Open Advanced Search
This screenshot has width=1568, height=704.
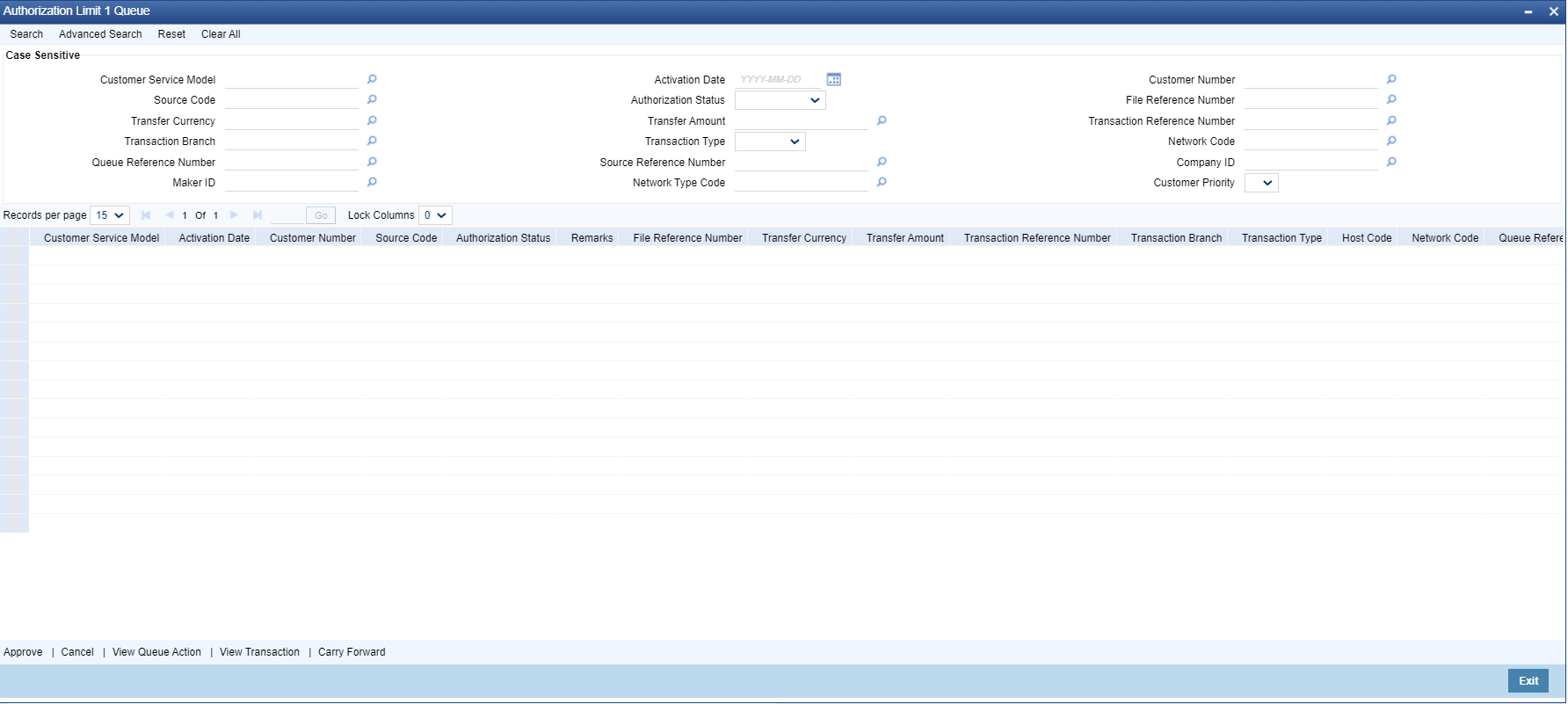click(x=100, y=34)
